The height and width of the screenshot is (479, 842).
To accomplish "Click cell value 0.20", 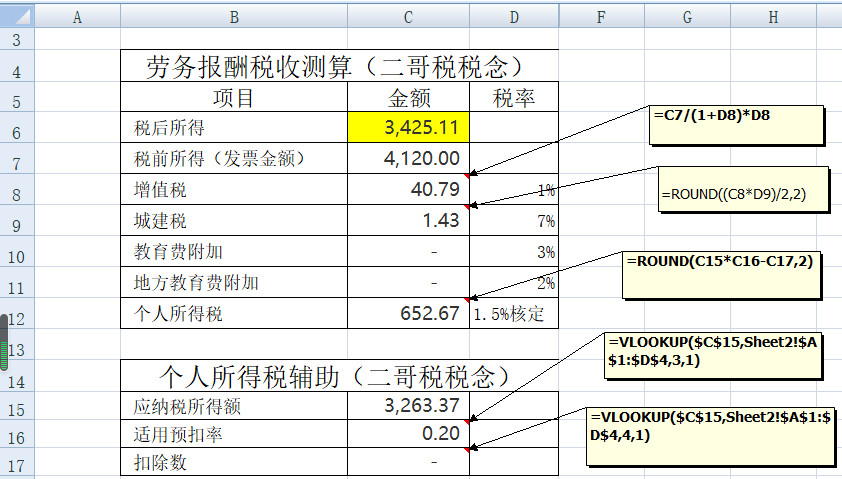I will point(409,434).
